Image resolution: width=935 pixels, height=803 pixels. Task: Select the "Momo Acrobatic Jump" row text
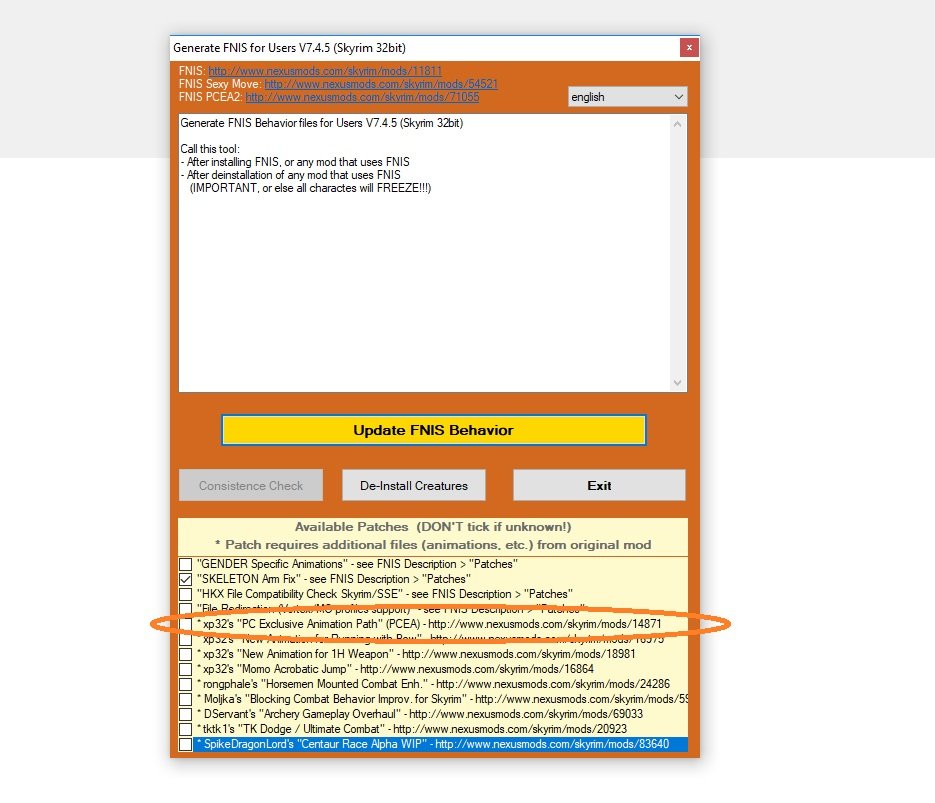(x=395, y=669)
